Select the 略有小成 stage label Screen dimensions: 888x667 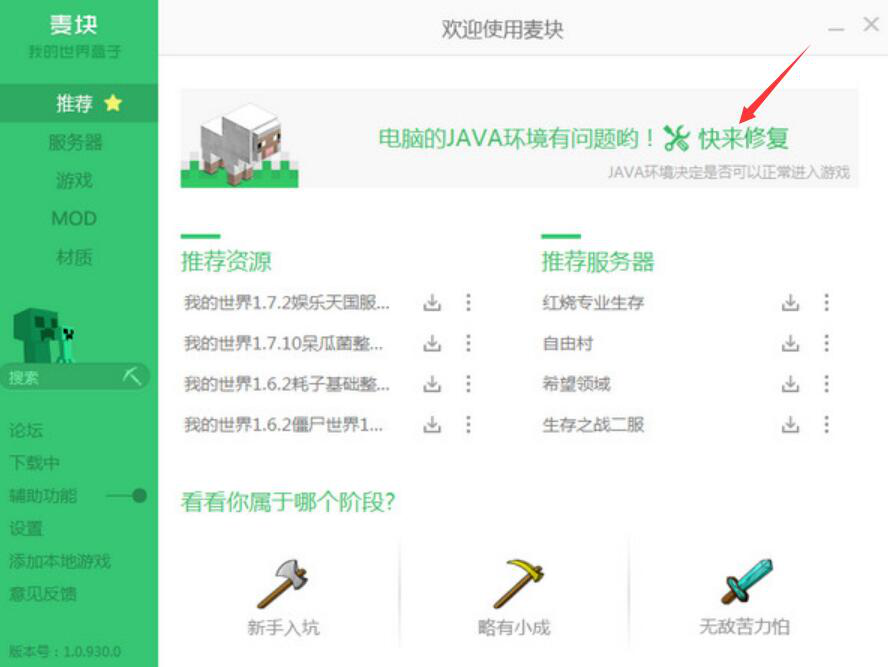pos(514,627)
